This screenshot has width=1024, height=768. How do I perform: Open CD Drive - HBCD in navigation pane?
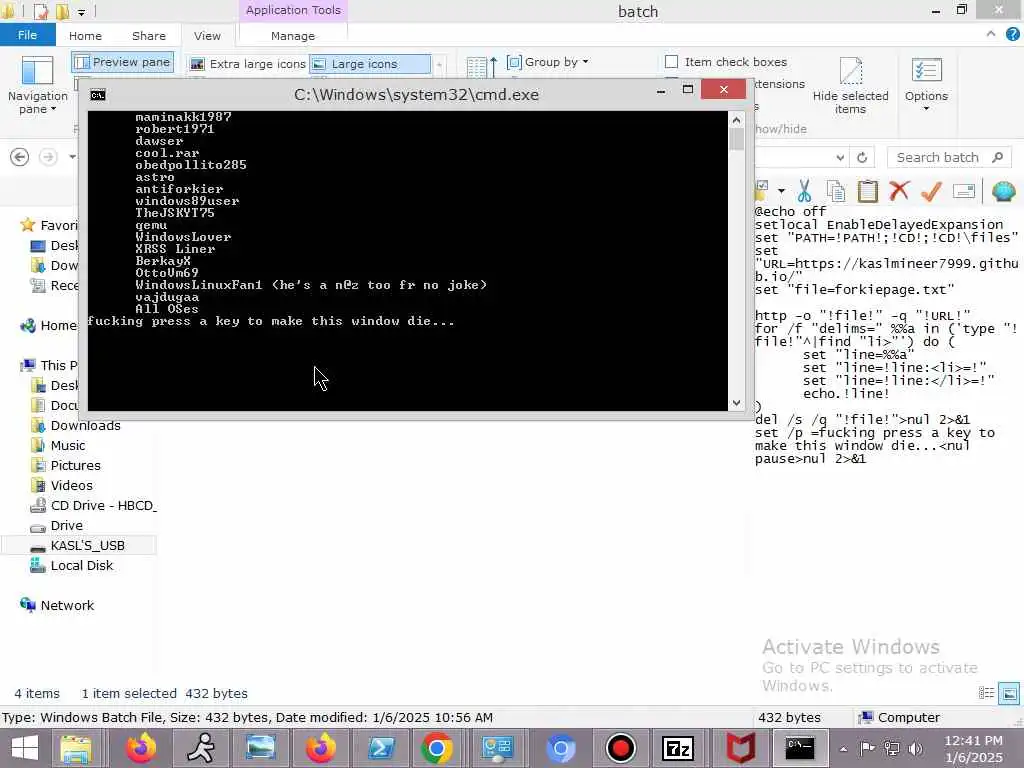coord(93,505)
